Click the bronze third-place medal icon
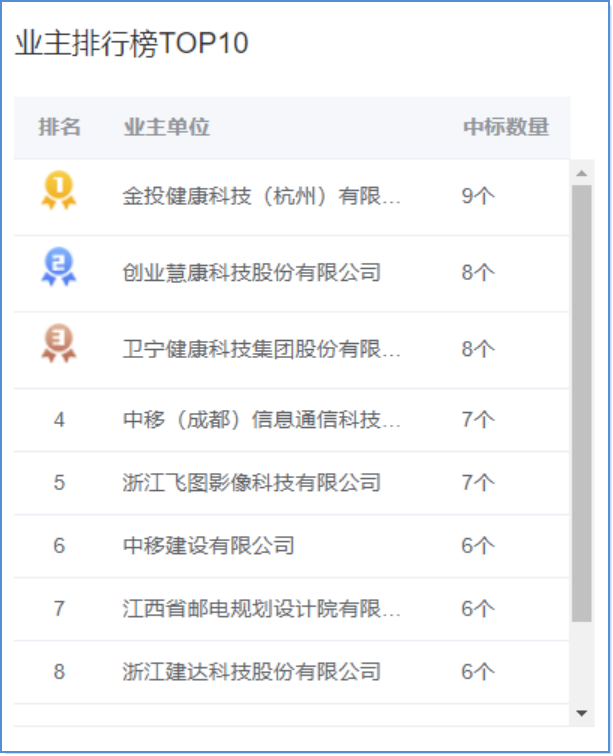The height and width of the screenshot is (756, 613). 59,343
